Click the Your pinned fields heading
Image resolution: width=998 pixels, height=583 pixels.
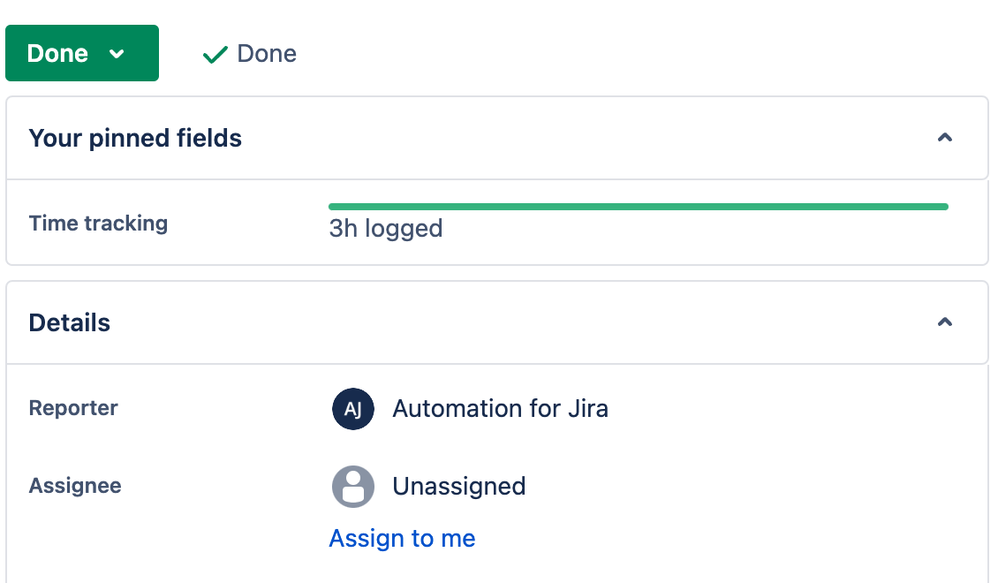[x=135, y=138]
